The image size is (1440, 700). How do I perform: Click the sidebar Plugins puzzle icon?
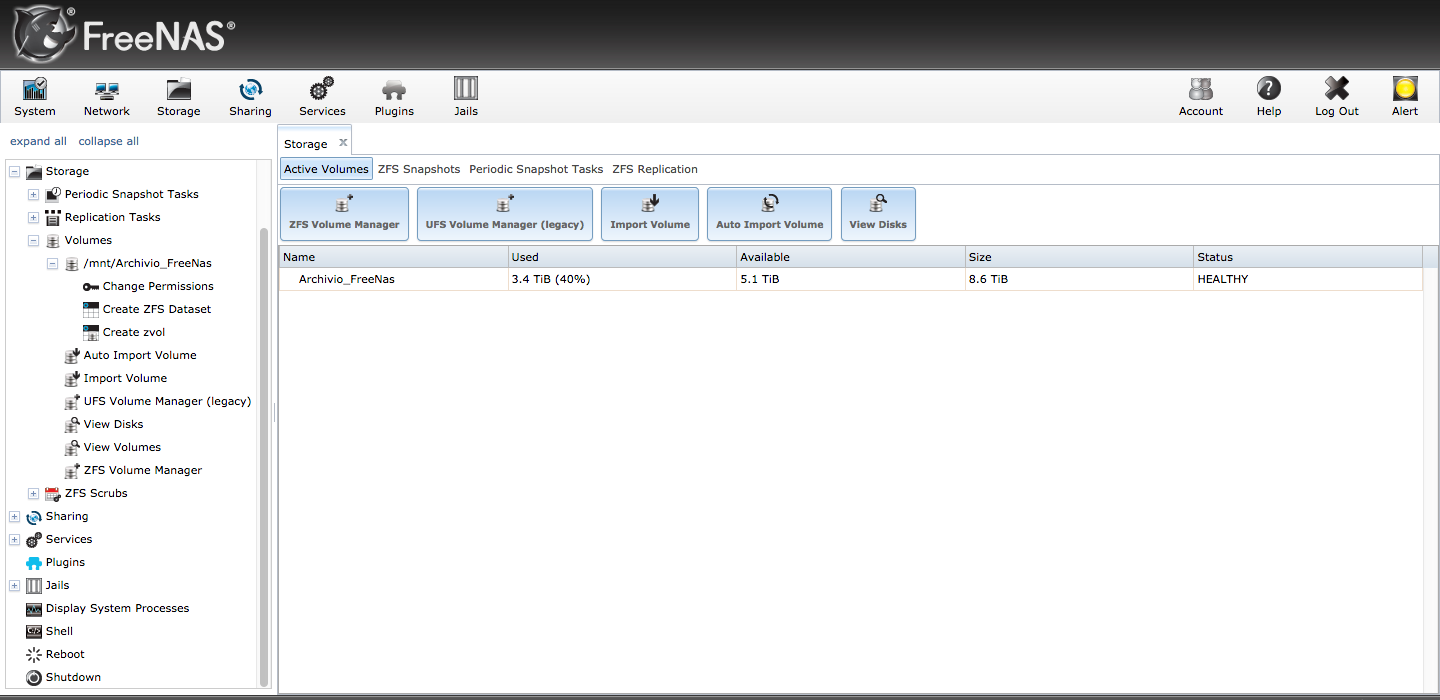click(x=34, y=562)
